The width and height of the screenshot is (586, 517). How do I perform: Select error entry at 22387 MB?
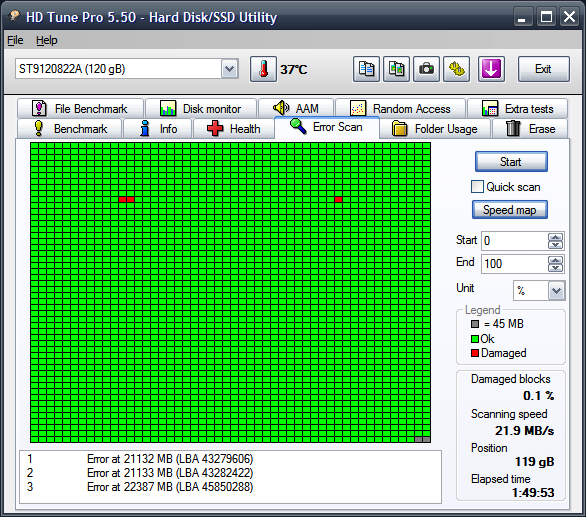pyautogui.click(x=230, y=487)
